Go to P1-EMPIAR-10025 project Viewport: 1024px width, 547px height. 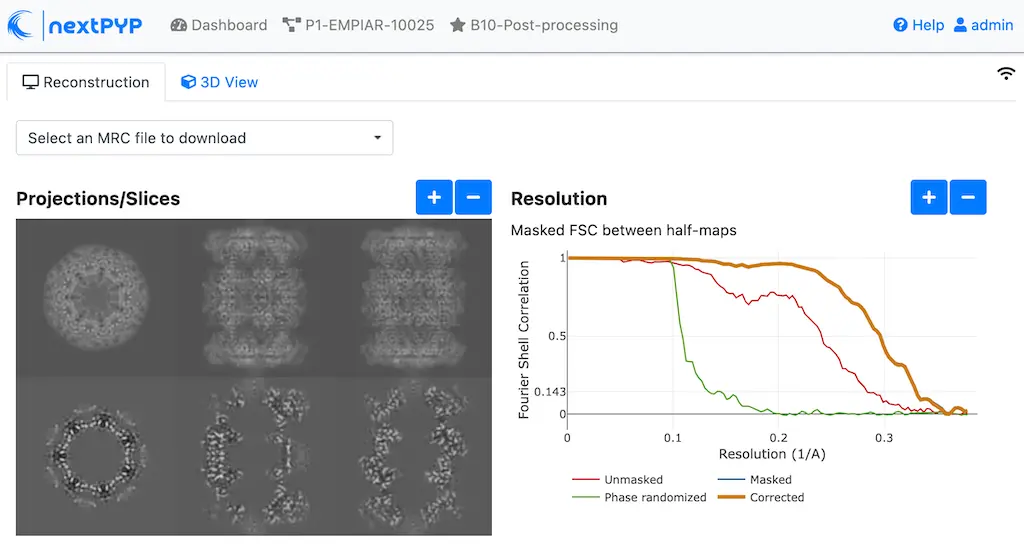tap(358, 25)
